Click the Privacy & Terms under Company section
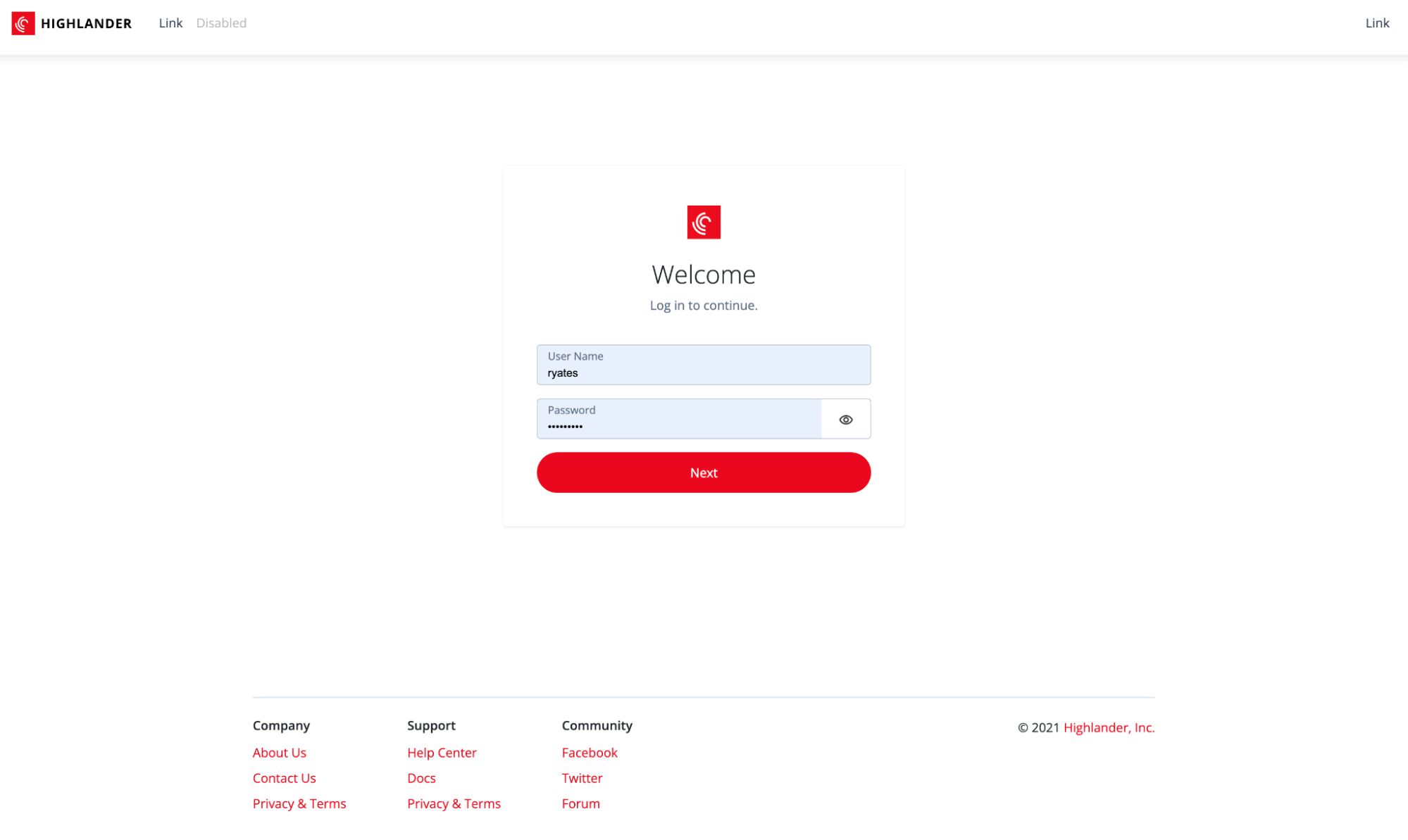Image resolution: width=1408 pixels, height=840 pixels. (x=299, y=803)
